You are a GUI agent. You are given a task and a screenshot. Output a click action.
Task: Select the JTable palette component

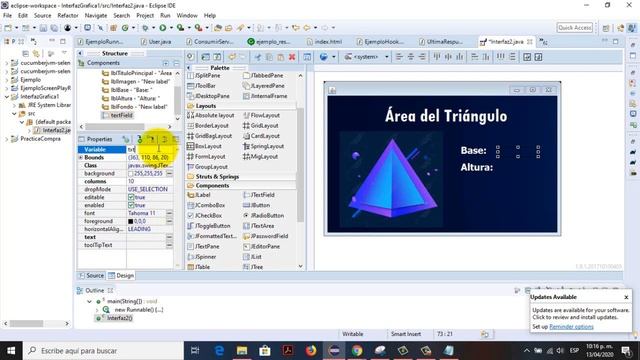tap(198, 267)
